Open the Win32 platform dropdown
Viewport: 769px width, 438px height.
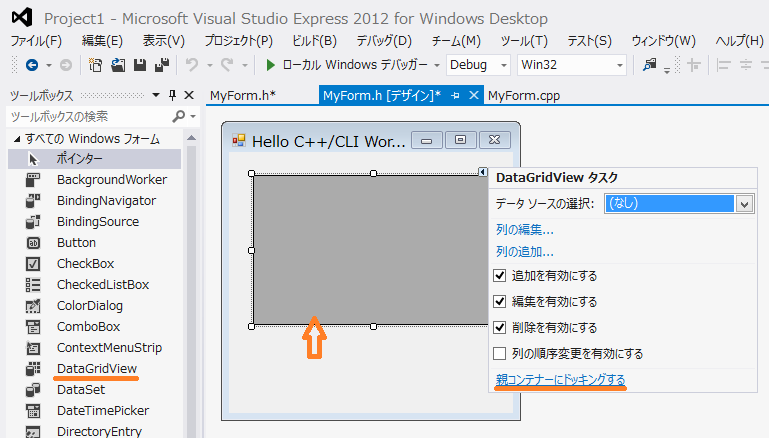pos(619,65)
